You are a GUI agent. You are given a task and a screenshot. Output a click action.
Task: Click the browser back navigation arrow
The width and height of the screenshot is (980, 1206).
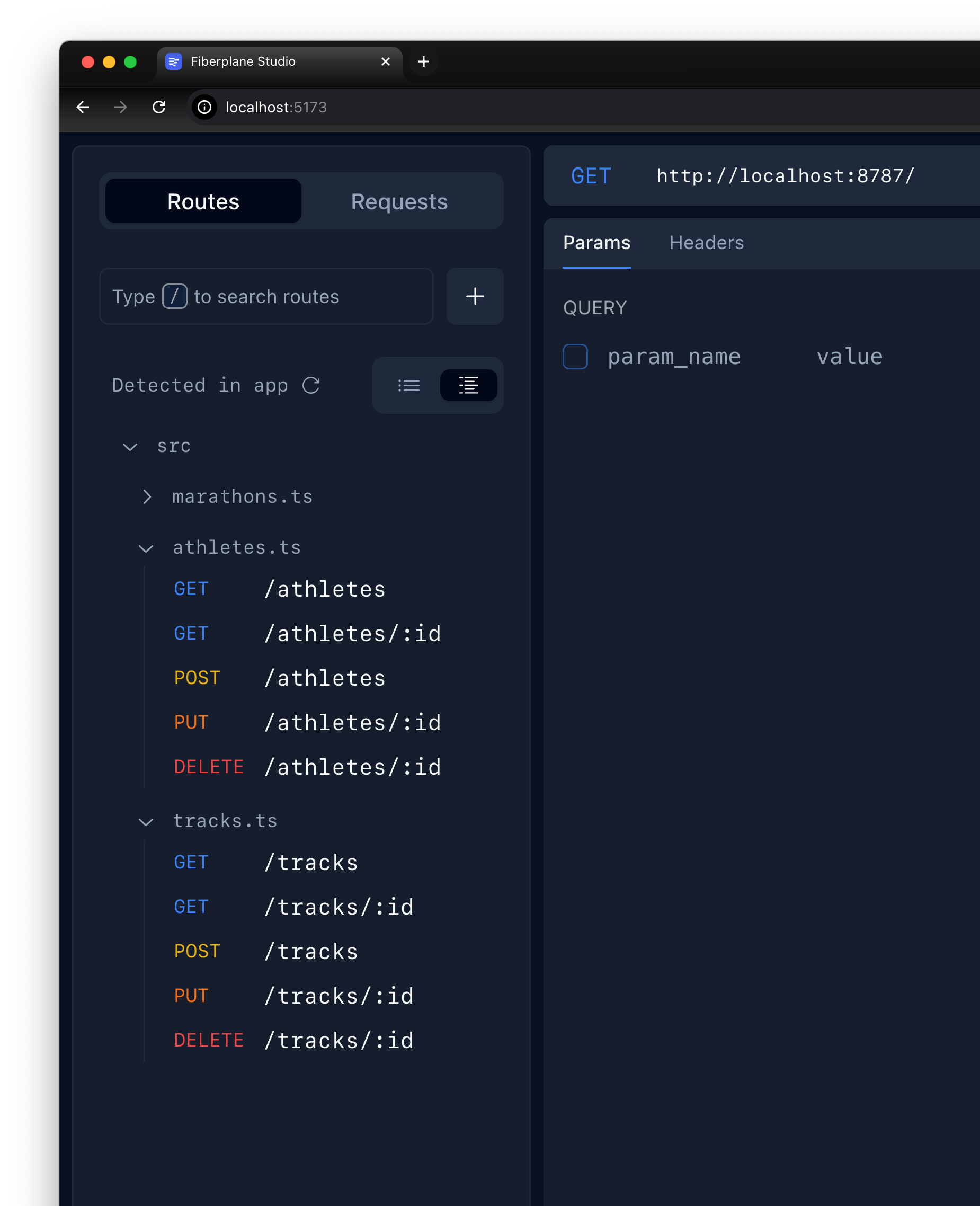[83, 107]
